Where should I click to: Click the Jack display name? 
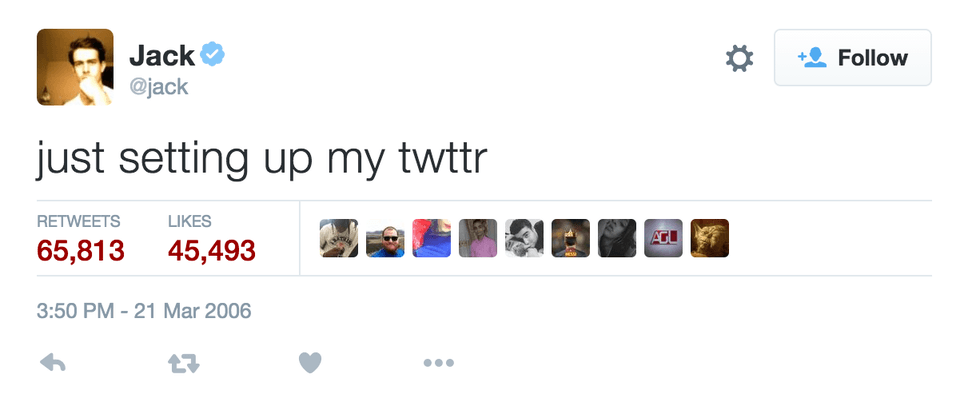(160, 56)
